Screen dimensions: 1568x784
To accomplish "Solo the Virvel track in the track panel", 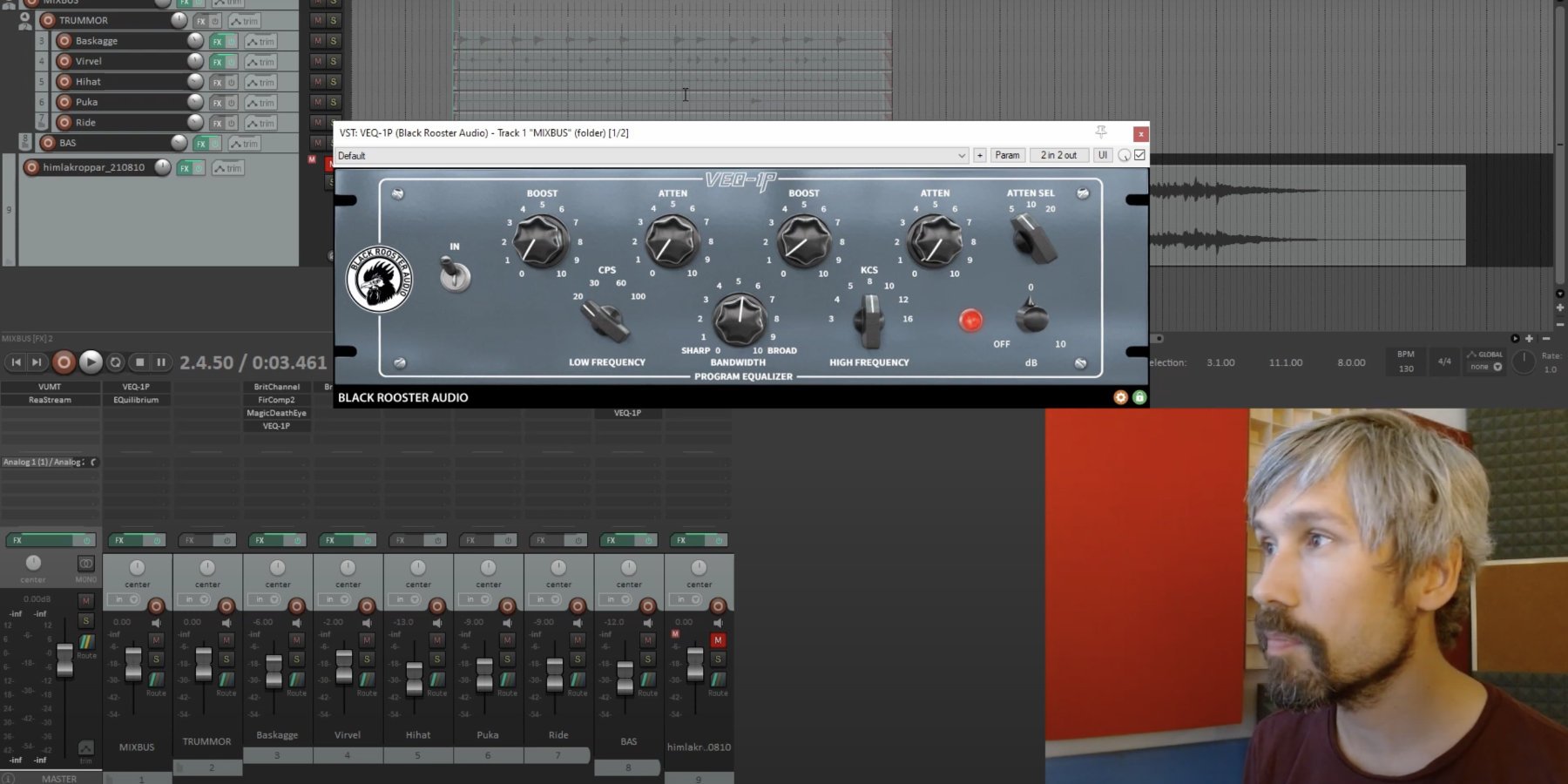I will pos(333,62).
